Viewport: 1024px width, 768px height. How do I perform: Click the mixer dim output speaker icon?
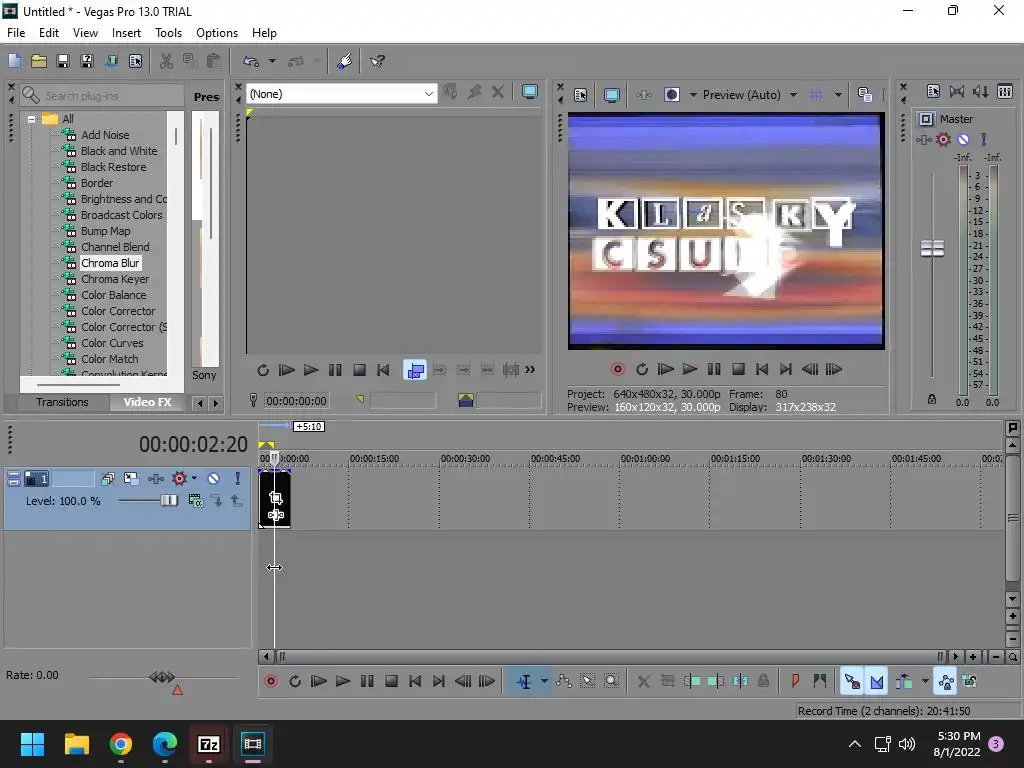pos(981,91)
